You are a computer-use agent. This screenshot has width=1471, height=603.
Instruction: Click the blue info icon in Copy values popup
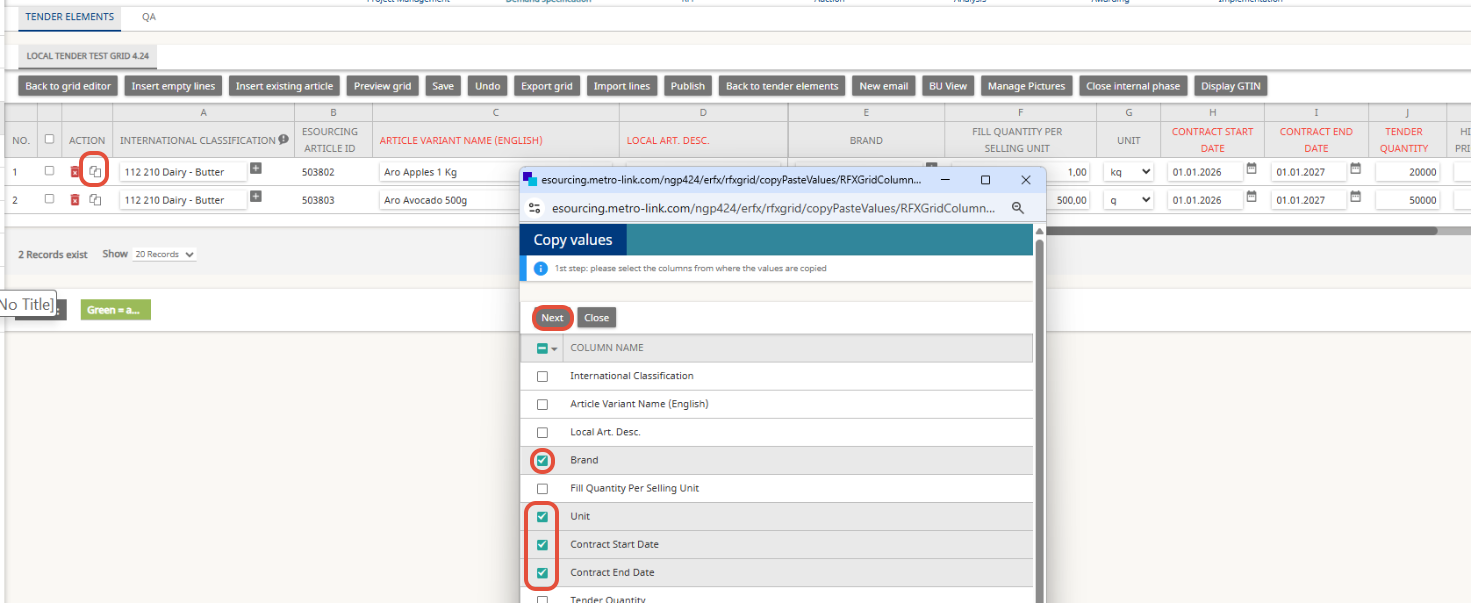(x=540, y=268)
